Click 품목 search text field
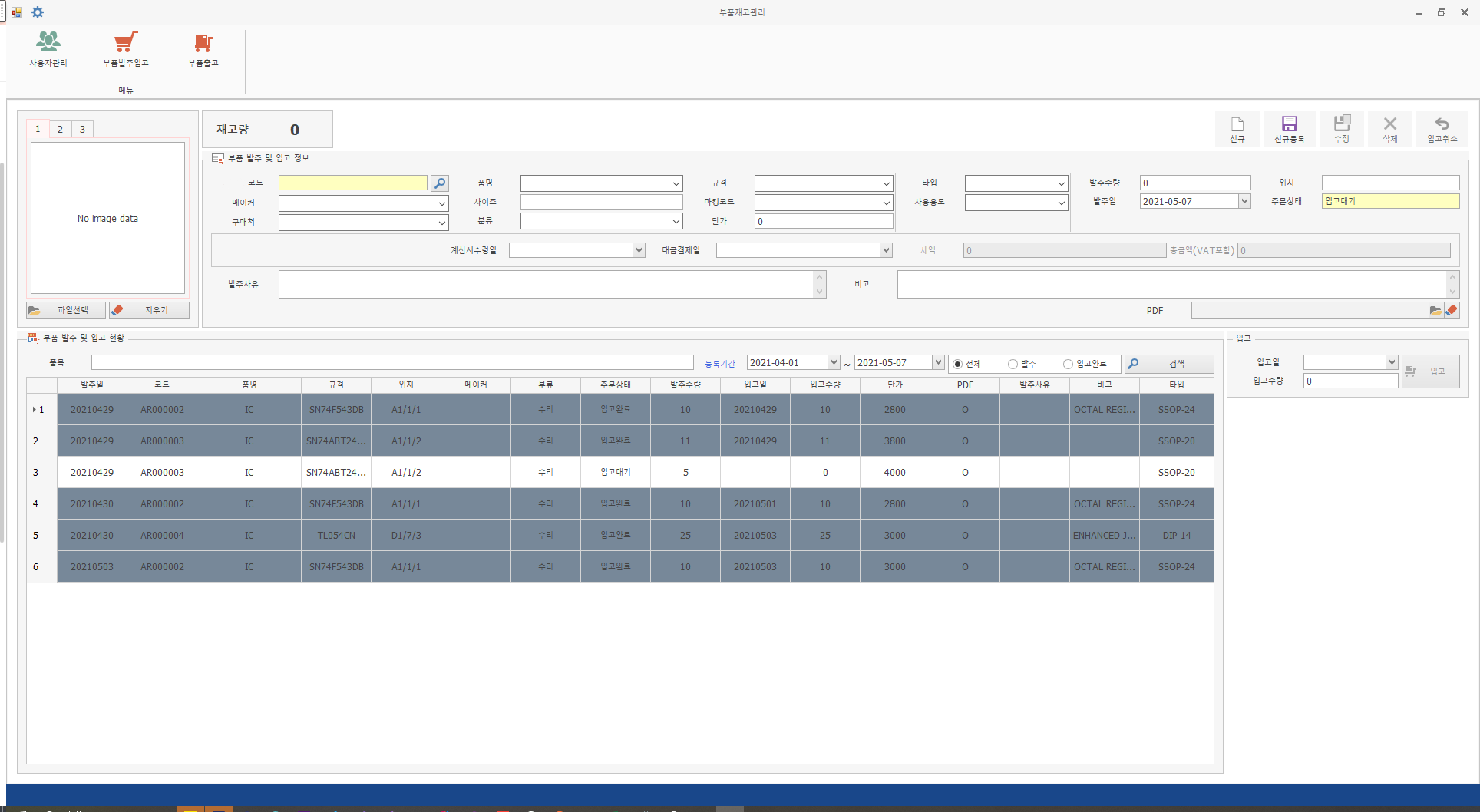Screen dimensions: 1480x812 [x=392, y=362]
